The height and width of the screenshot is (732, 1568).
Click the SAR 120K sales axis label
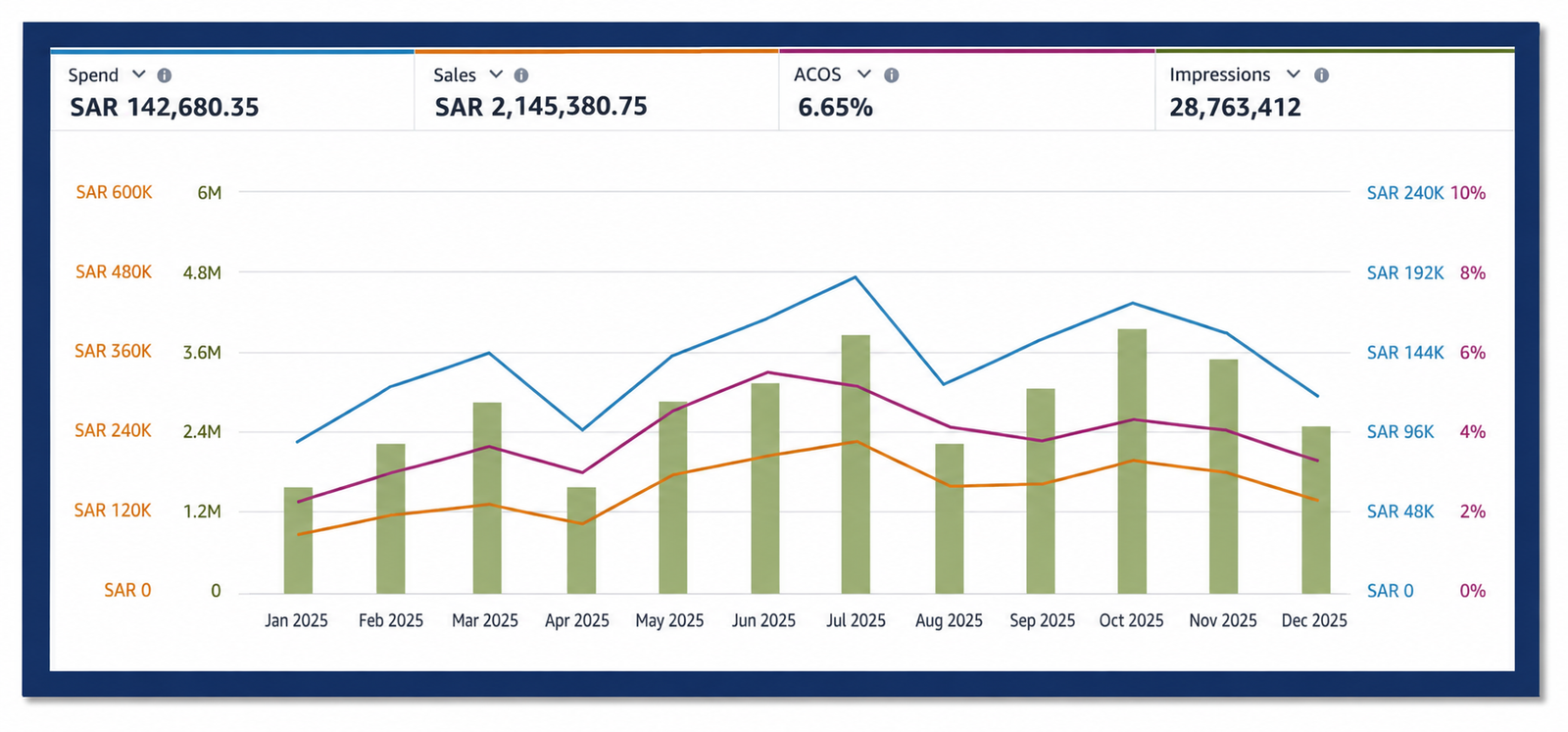113,511
